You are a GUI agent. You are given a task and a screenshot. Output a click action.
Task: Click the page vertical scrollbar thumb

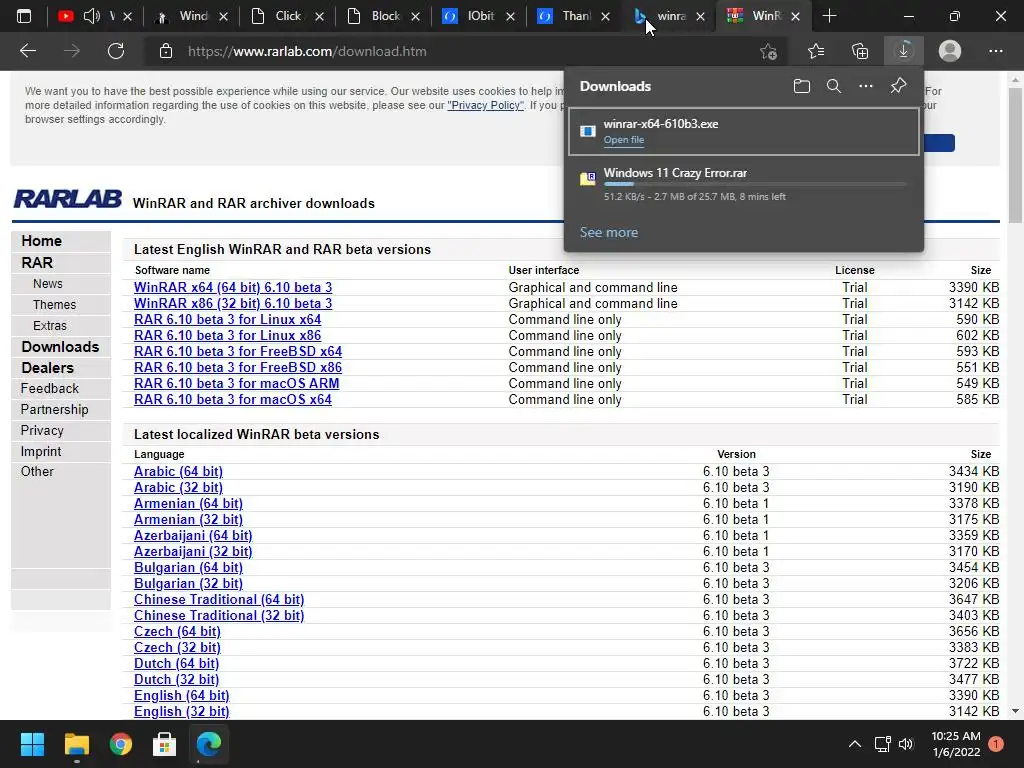[x=1016, y=155]
